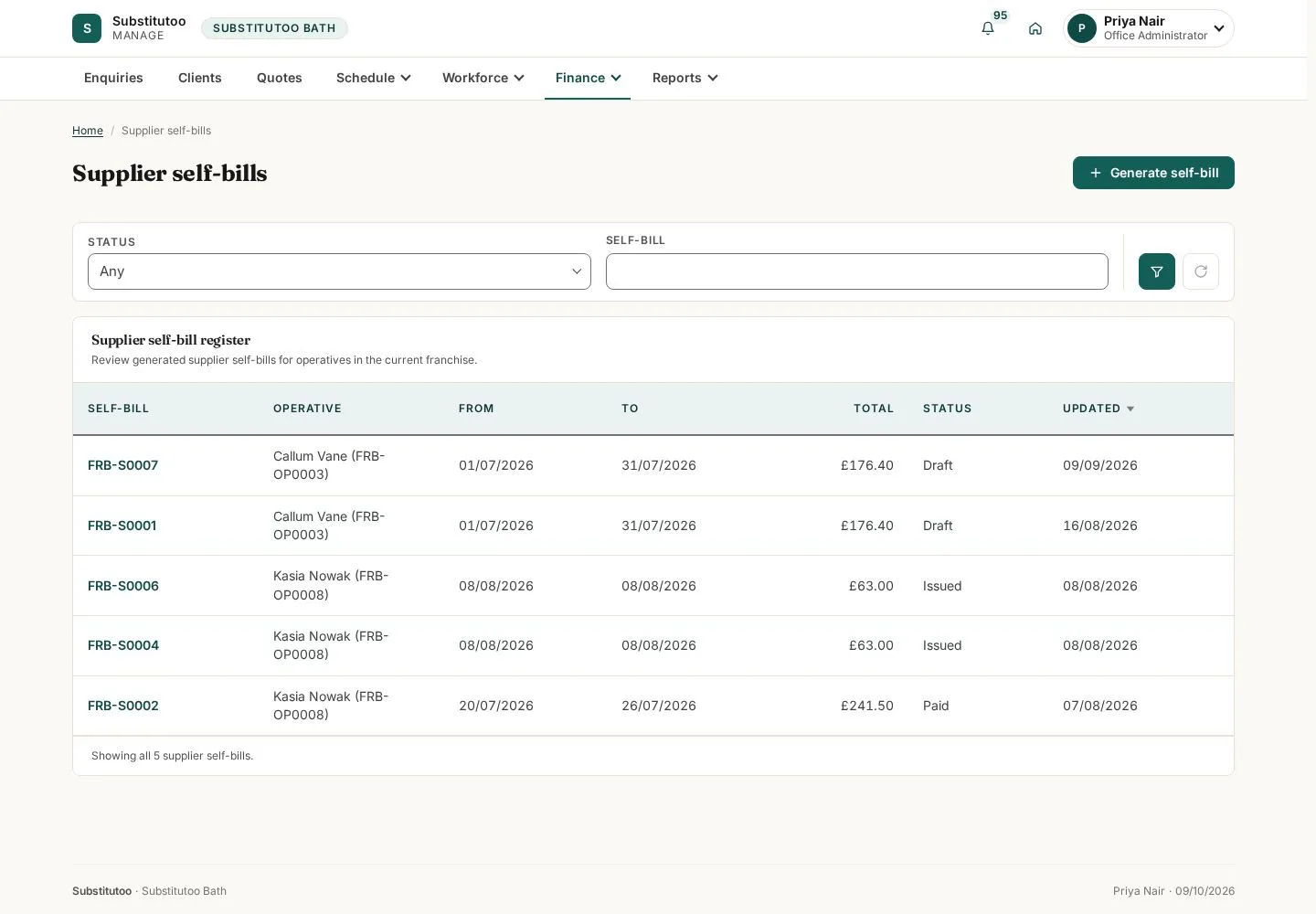This screenshot has width=1316, height=914.
Task: Sort by the From column header
Action: pos(476,409)
